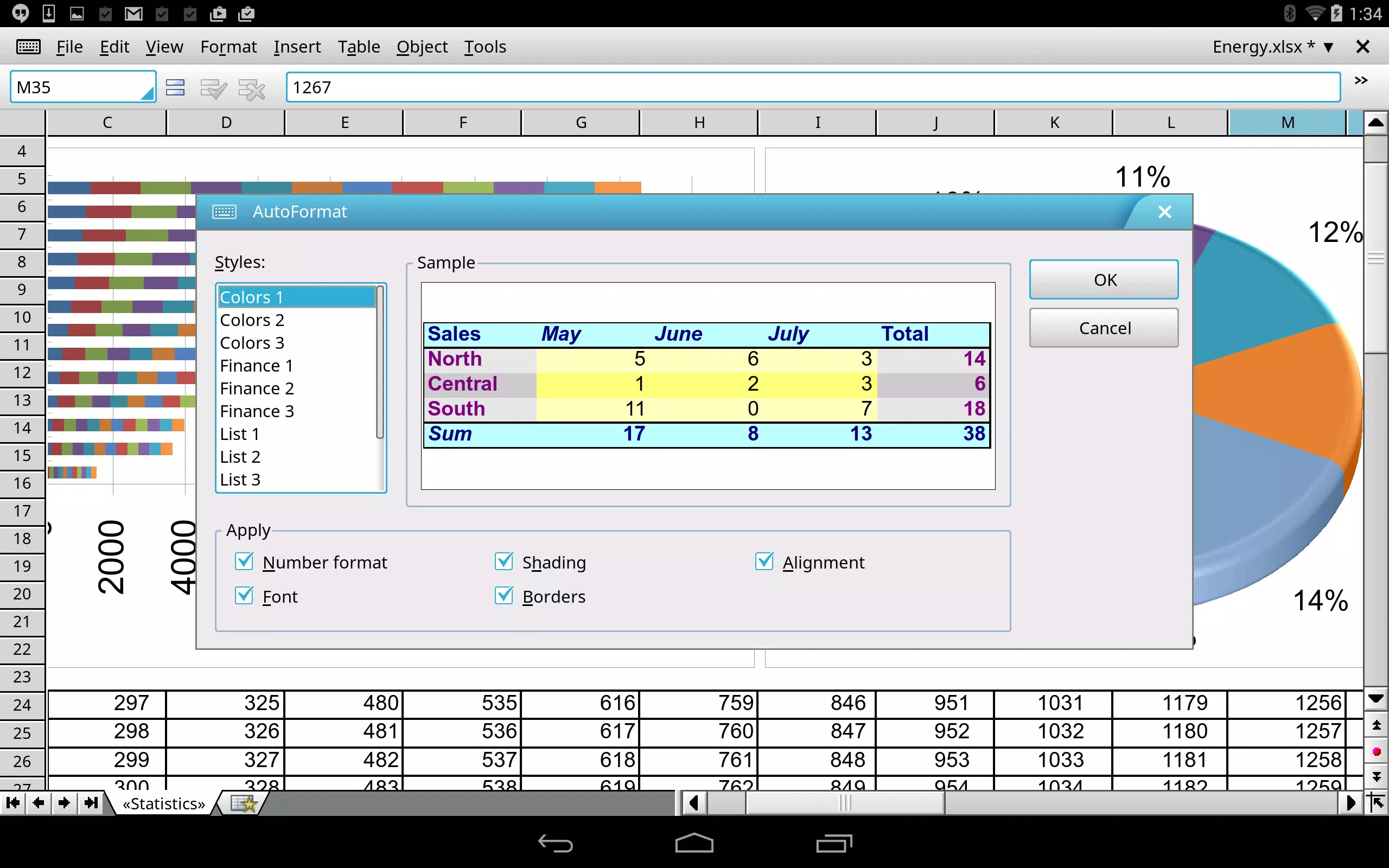
Task: Confirm AutoFormat with OK button
Action: 1104,279
